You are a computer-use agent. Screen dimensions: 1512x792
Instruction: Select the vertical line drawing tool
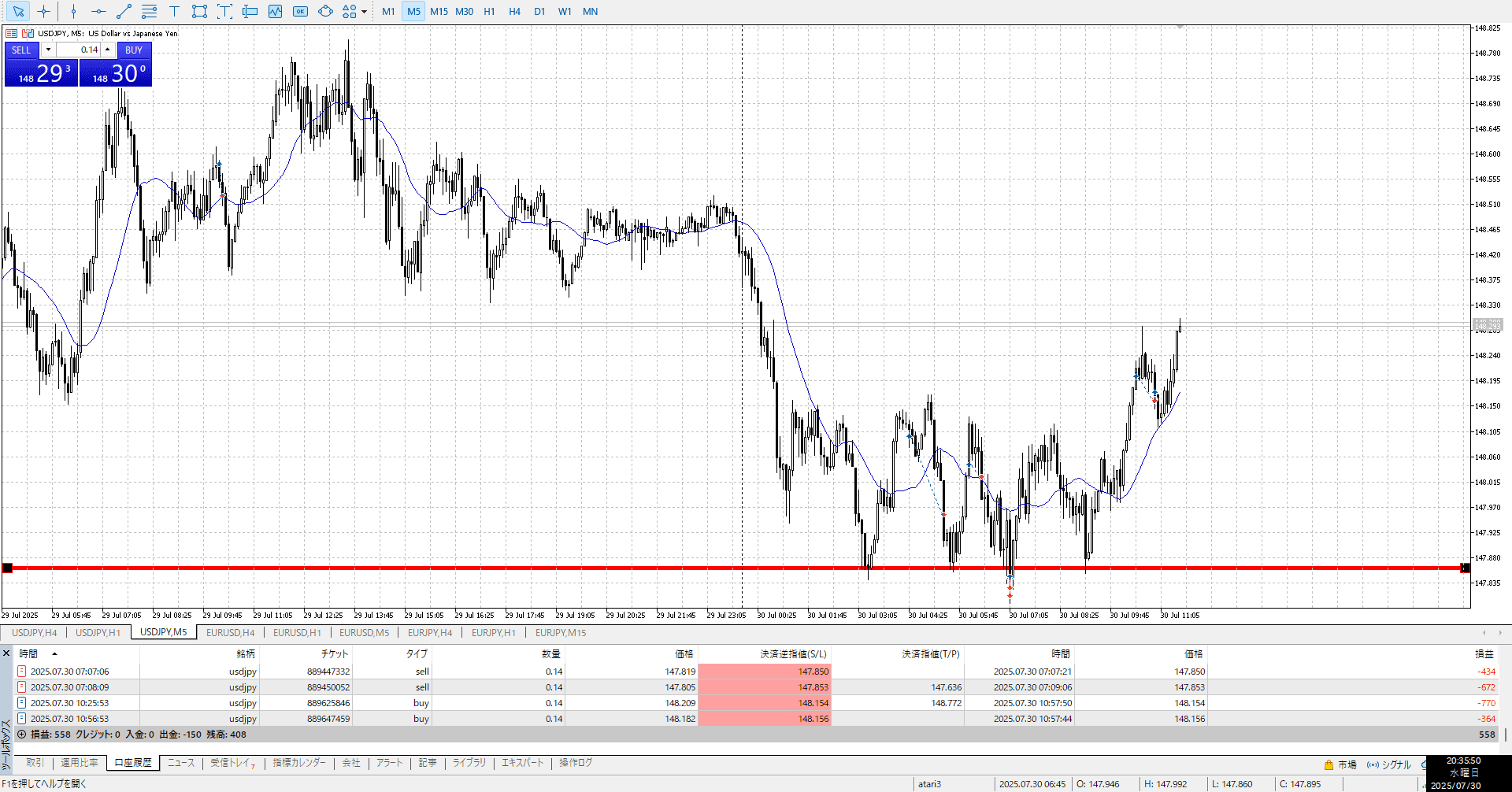(73, 12)
